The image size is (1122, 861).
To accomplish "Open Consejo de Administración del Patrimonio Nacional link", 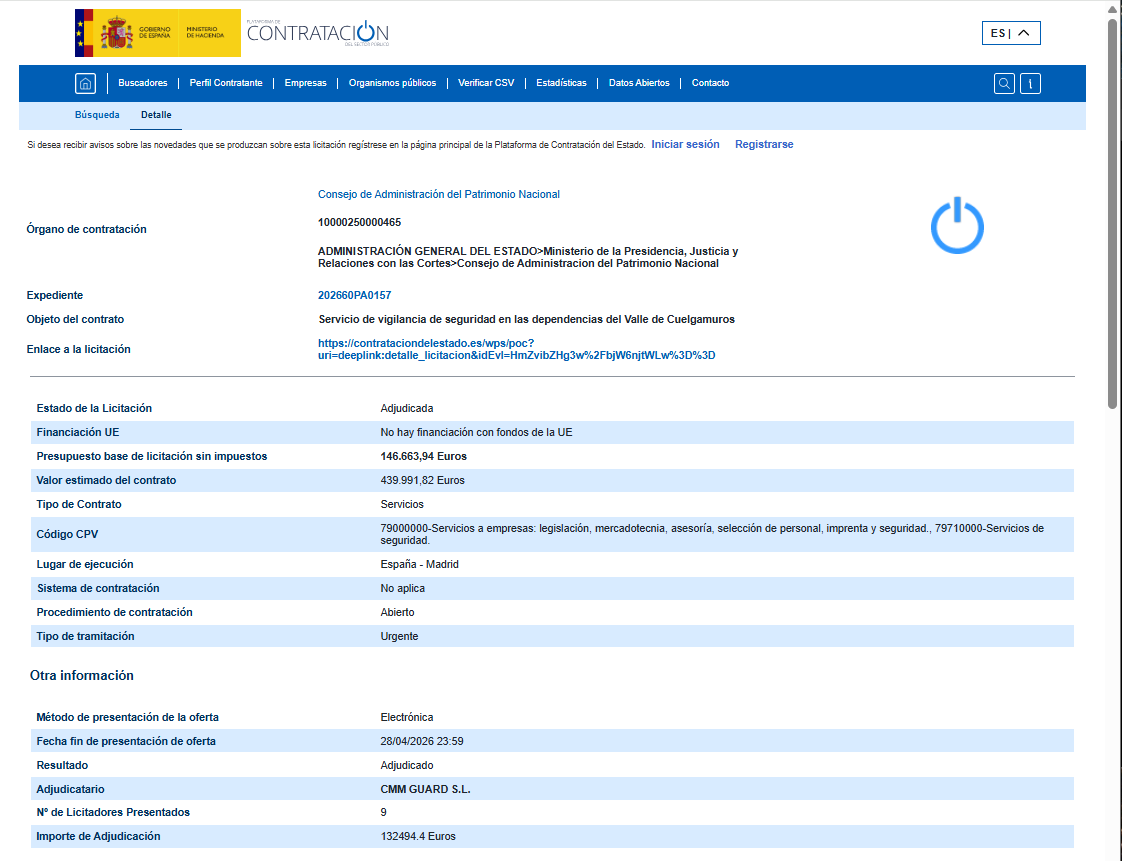I will coord(439,194).
